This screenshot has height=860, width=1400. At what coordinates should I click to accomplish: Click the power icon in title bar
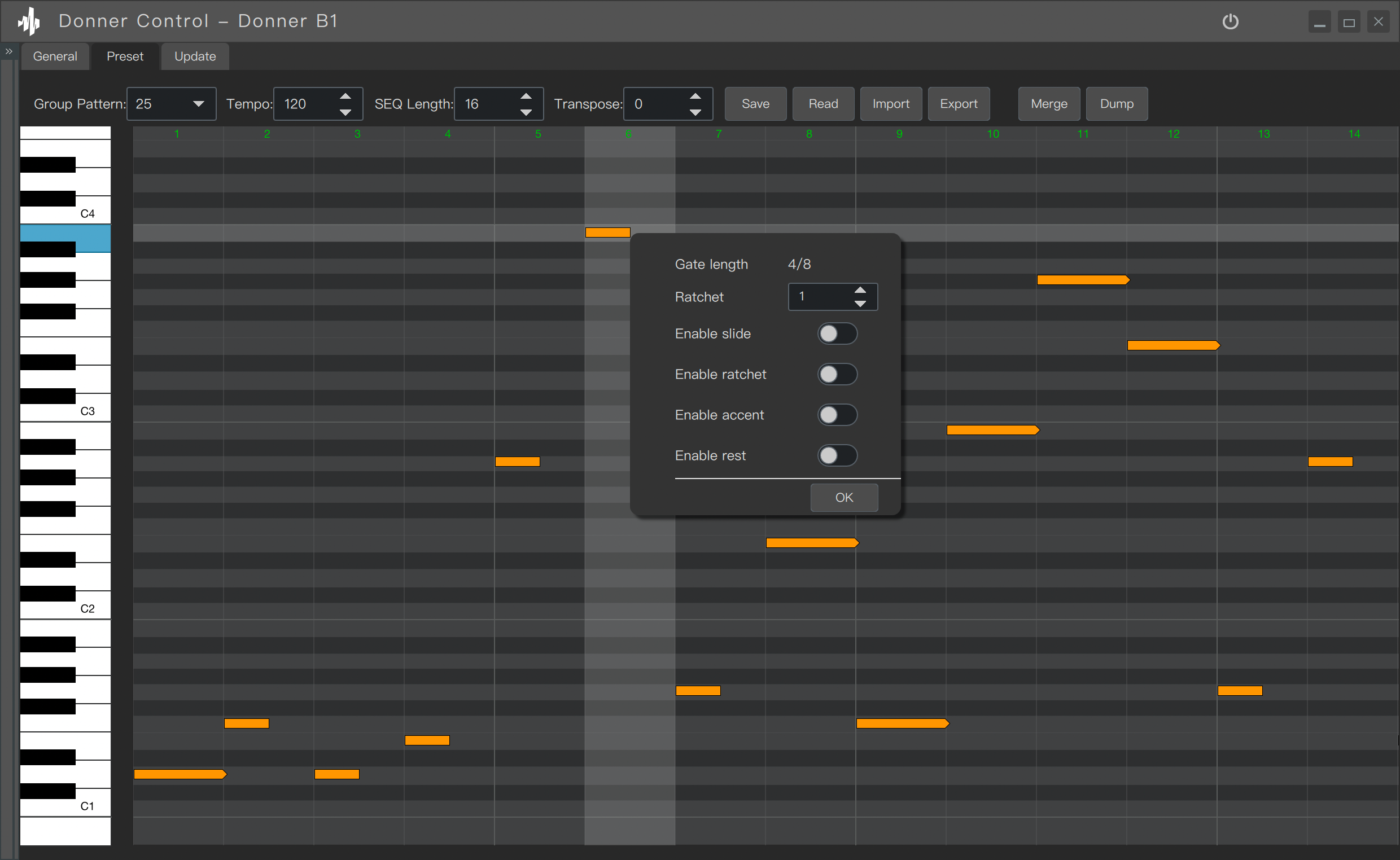(1230, 21)
